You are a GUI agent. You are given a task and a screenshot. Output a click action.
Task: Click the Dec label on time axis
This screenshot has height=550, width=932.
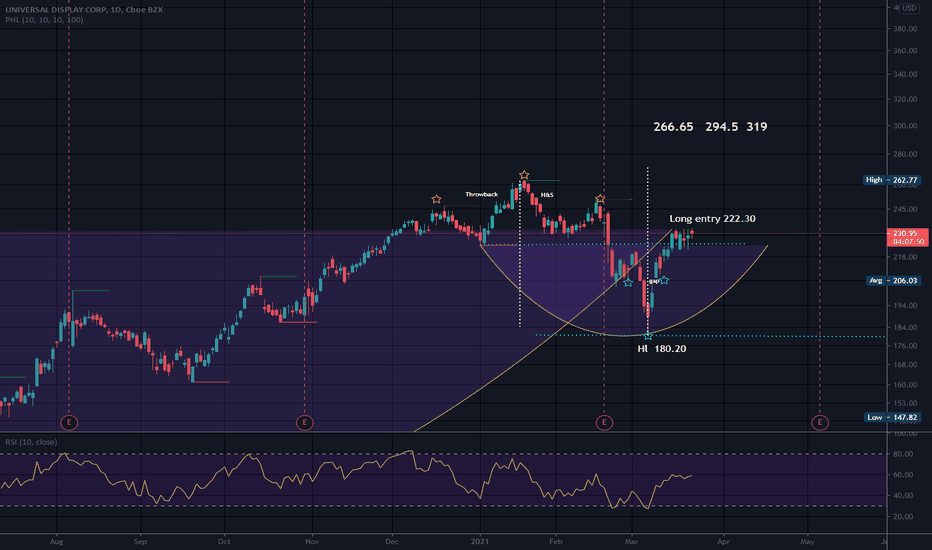pos(392,542)
